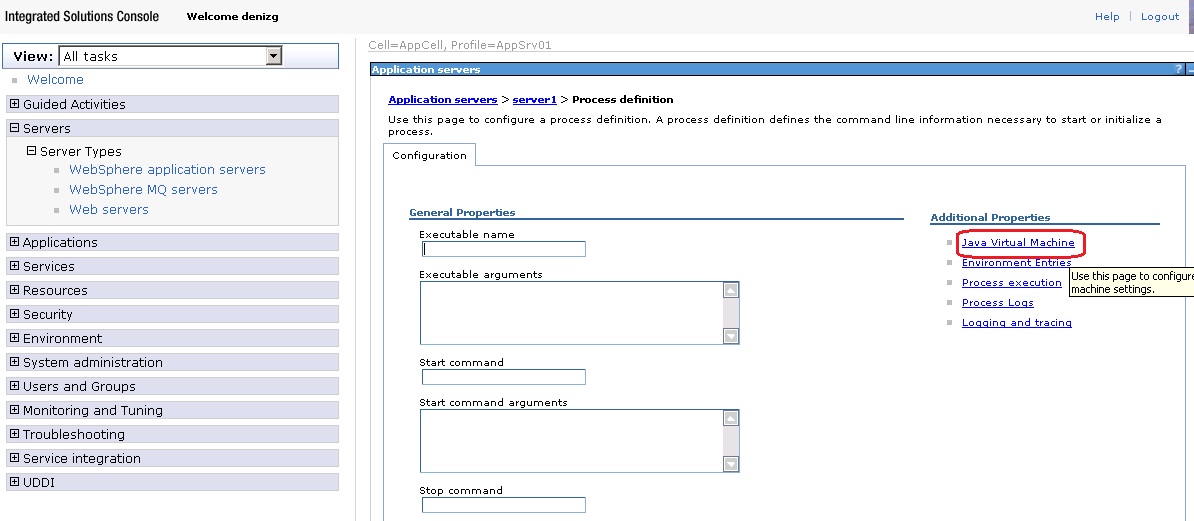Screen dimensions: 1194x521
Task: Open the Process Logs link
Action: 997,303
